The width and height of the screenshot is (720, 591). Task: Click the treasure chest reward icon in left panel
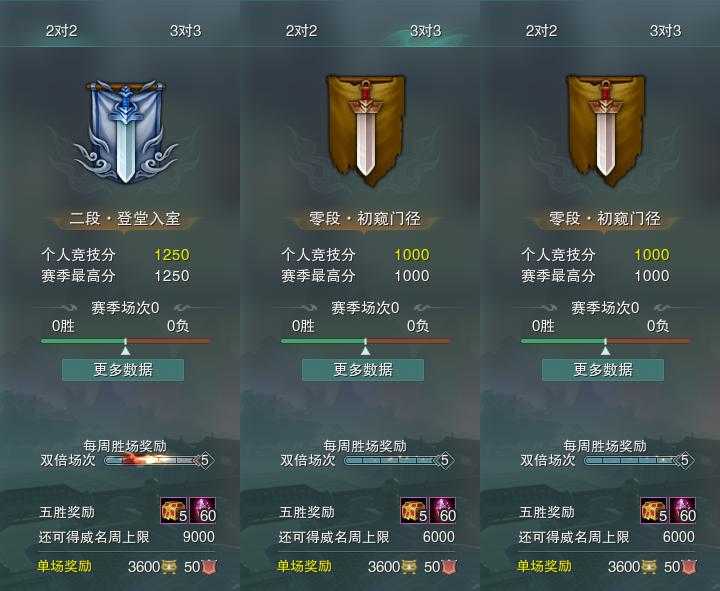(174, 510)
